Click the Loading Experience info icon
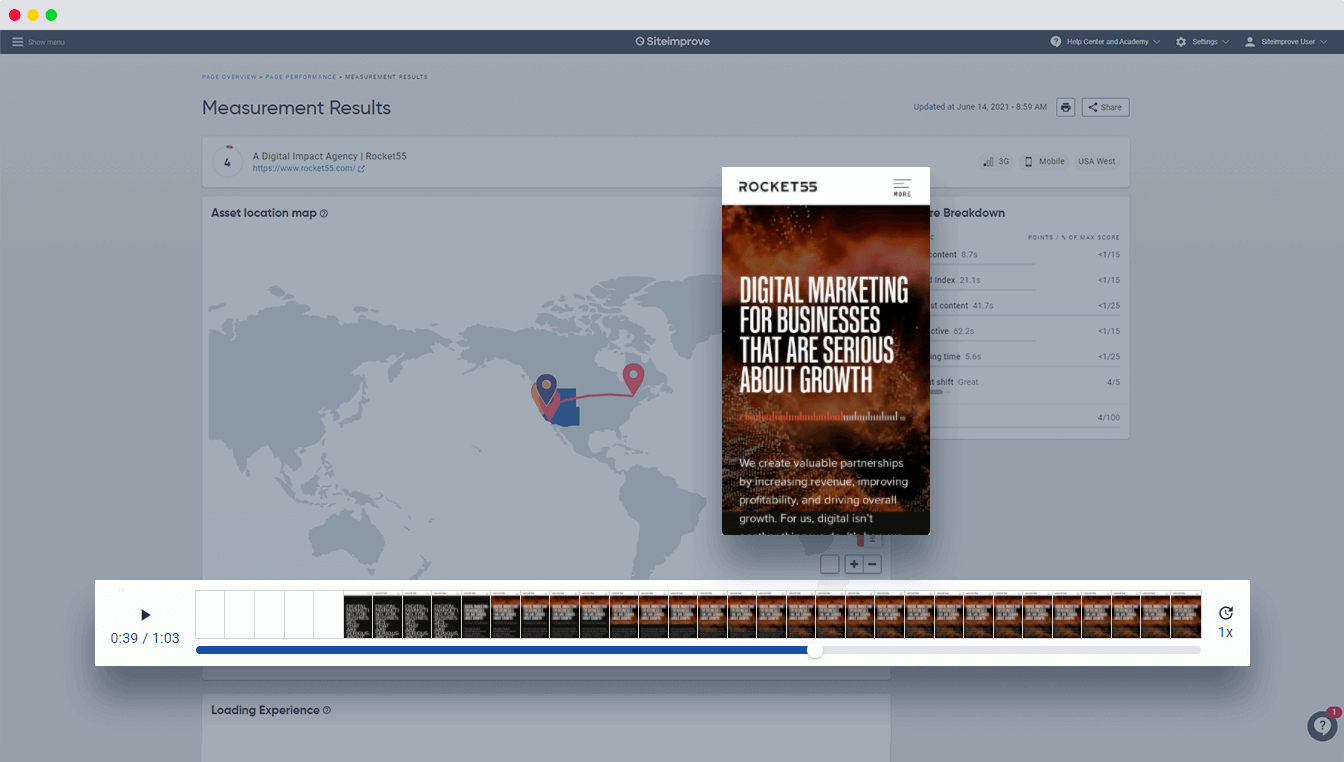The image size is (1344, 762). click(327, 711)
